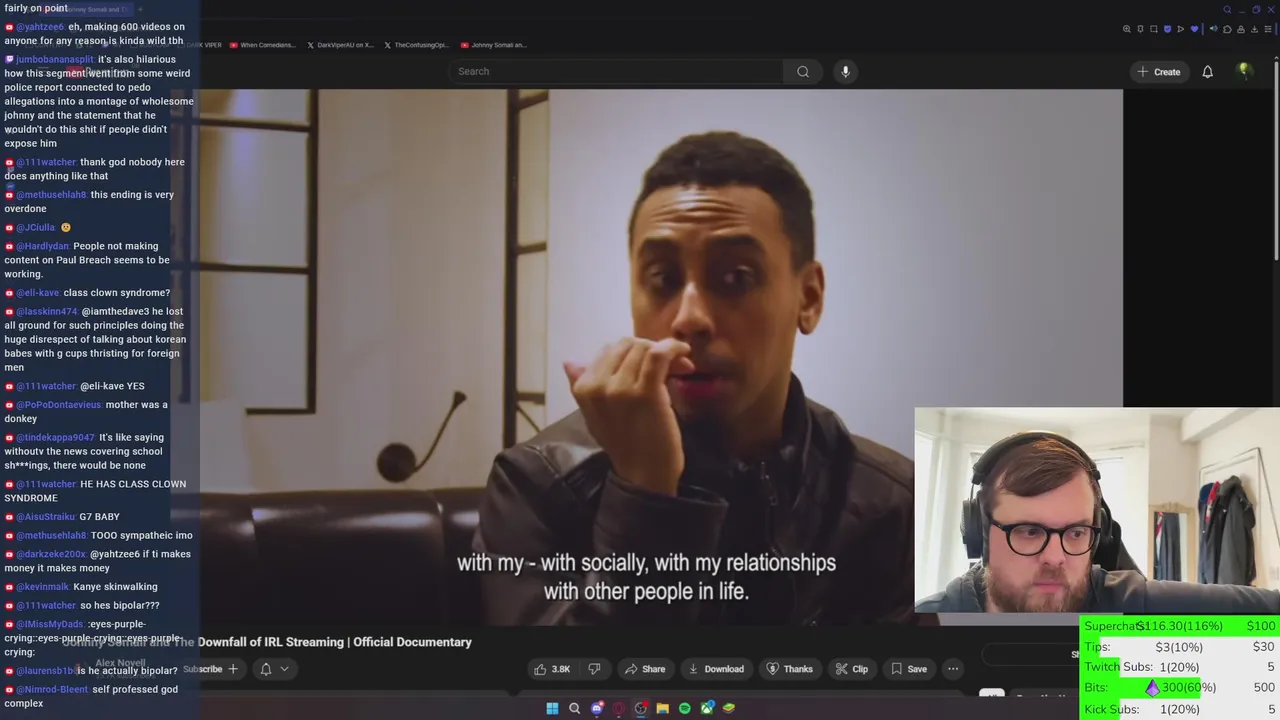This screenshot has width=1280, height=720.
Task: Switch to 'When Comedians...' bookmark tab
Action: click(x=264, y=45)
